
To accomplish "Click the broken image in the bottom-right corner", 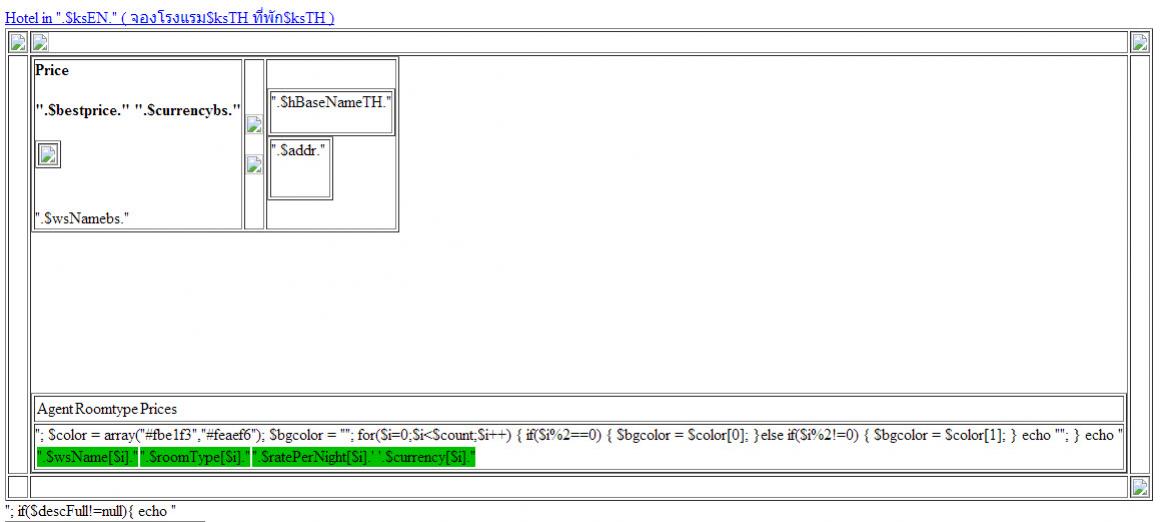I will click(x=1140, y=488).
